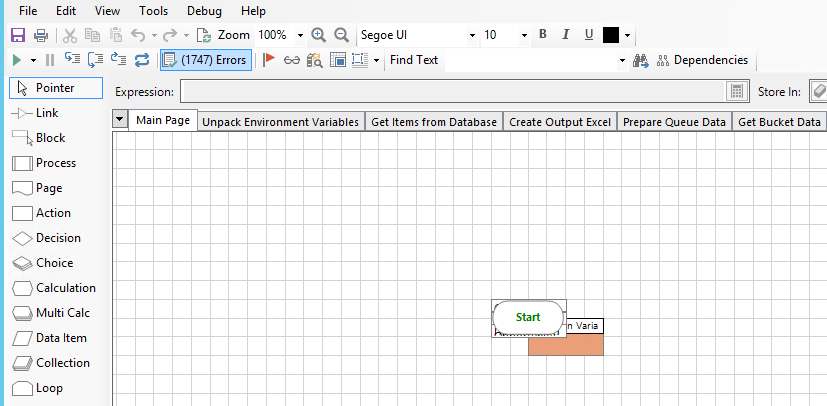The height and width of the screenshot is (406, 827).
Task: Open the Edit menu
Action: tap(66, 11)
